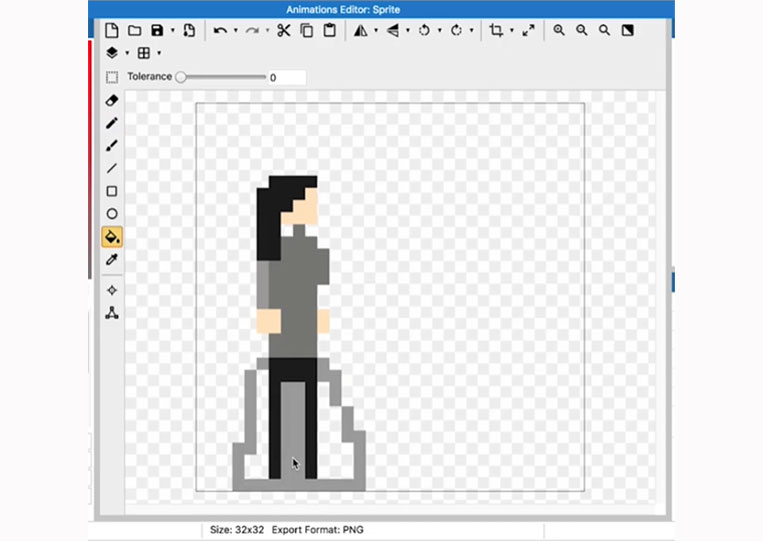The height and width of the screenshot is (541, 763).
Task: Expand the grid options dropdown arrow
Action: click(x=159, y=53)
